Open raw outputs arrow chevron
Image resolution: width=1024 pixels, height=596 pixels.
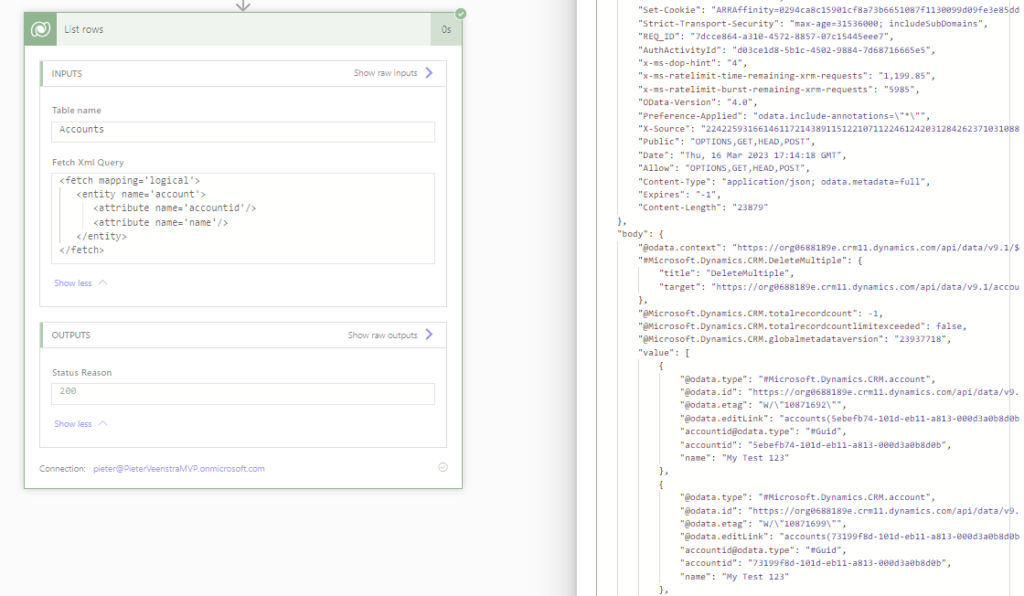pyautogui.click(x=429, y=334)
